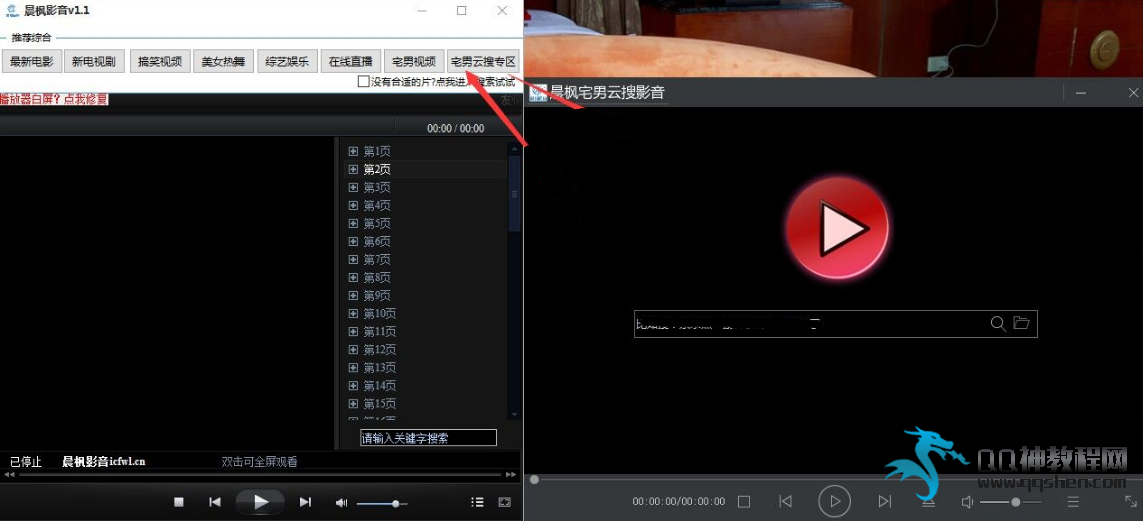Open the 美女热舞 category

click(x=223, y=62)
